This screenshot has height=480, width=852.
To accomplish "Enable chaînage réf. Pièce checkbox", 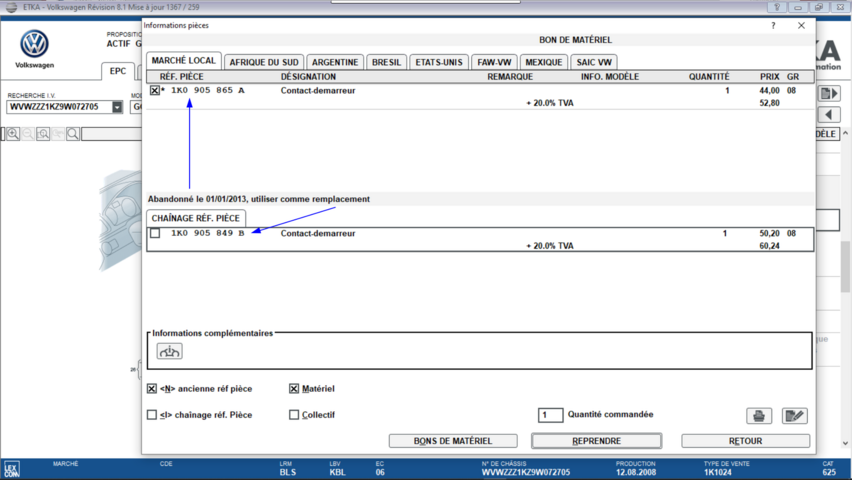I will [152, 415].
